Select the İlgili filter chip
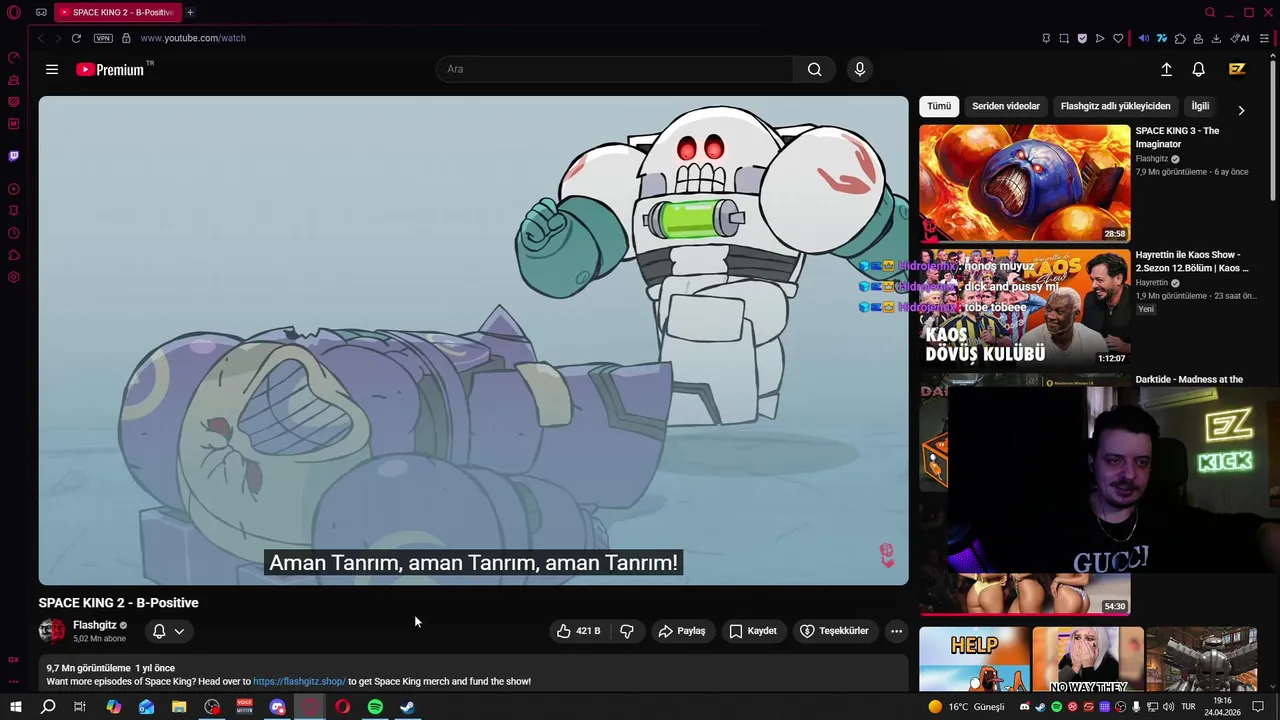Screen dimensions: 1280x720 tap(1200, 106)
